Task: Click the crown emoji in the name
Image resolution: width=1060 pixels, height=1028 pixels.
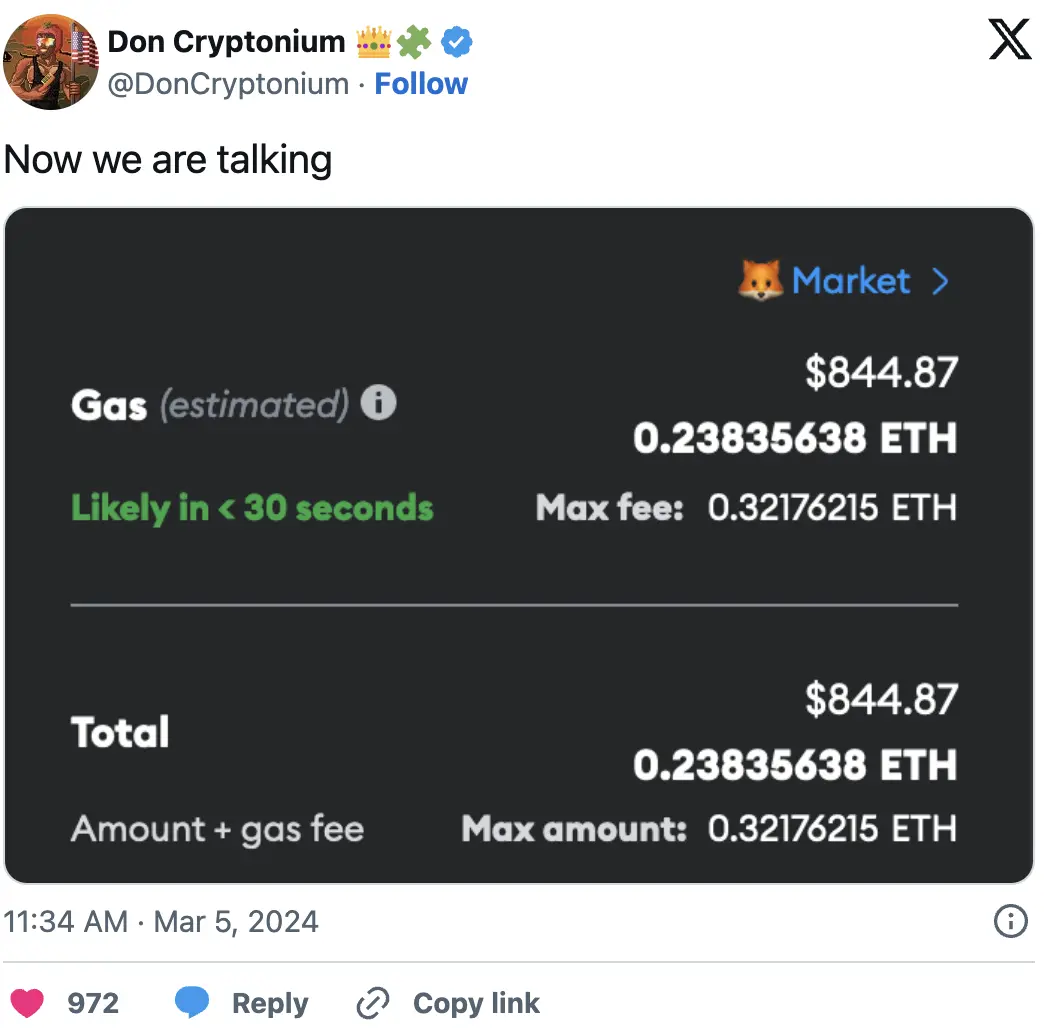Action: 373,42
